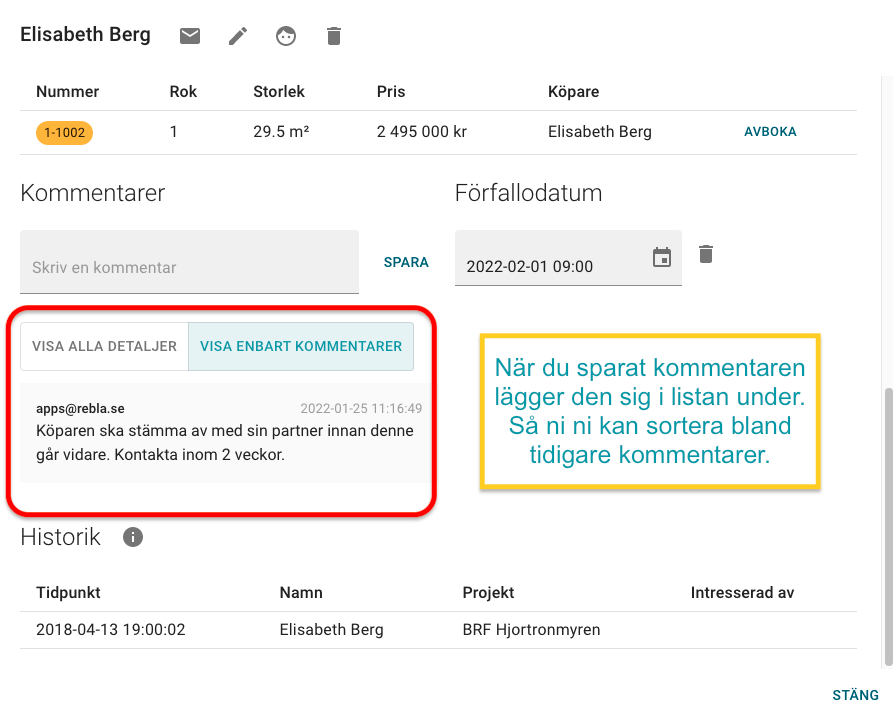Click the Skriv en kommentar input field
This screenshot has height=717, width=893.
(x=189, y=262)
